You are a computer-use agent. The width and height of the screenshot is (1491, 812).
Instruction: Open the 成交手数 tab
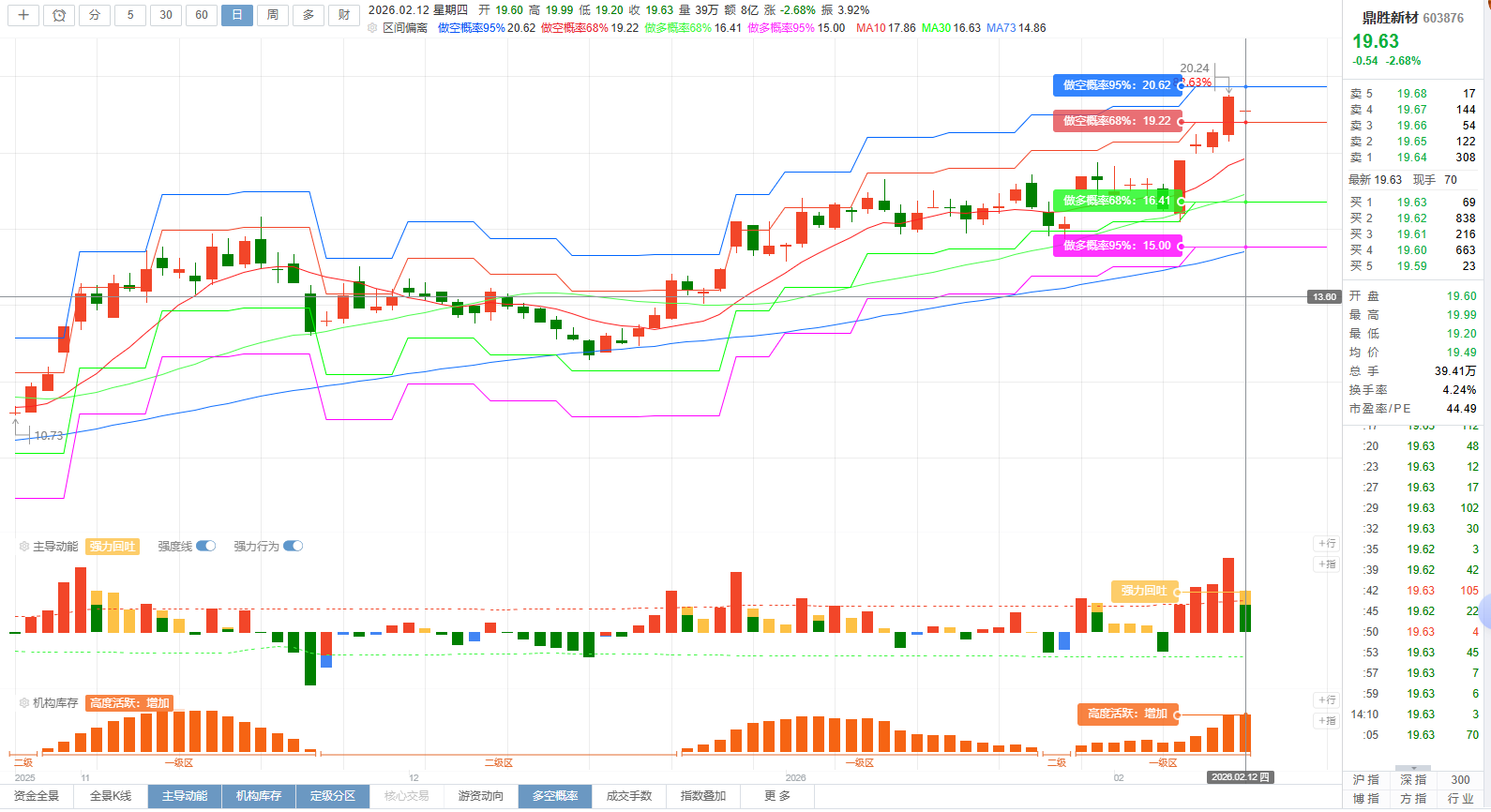pyautogui.click(x=629, y=796)
